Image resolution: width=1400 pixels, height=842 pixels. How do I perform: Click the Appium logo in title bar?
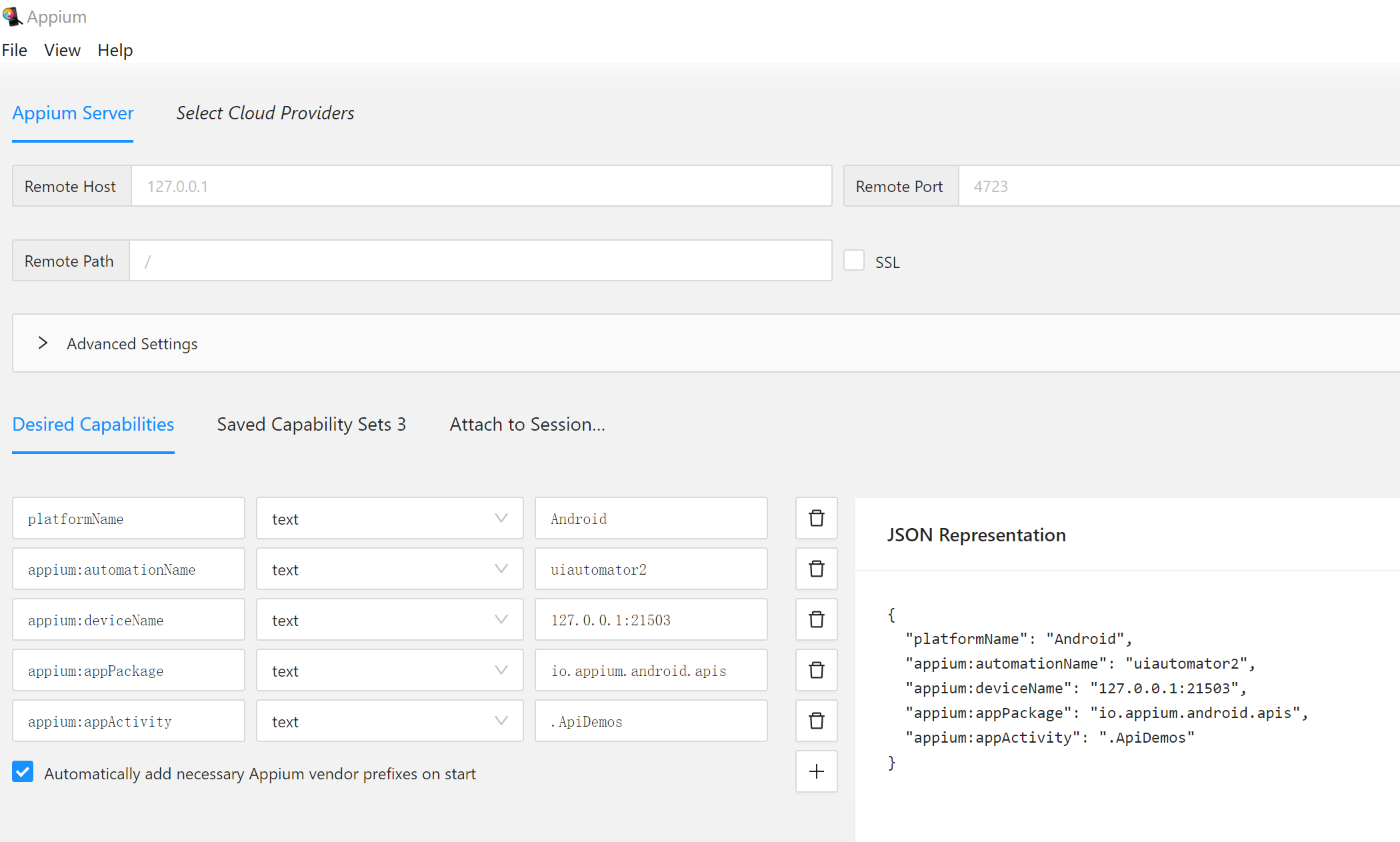[x=12, y=16]
